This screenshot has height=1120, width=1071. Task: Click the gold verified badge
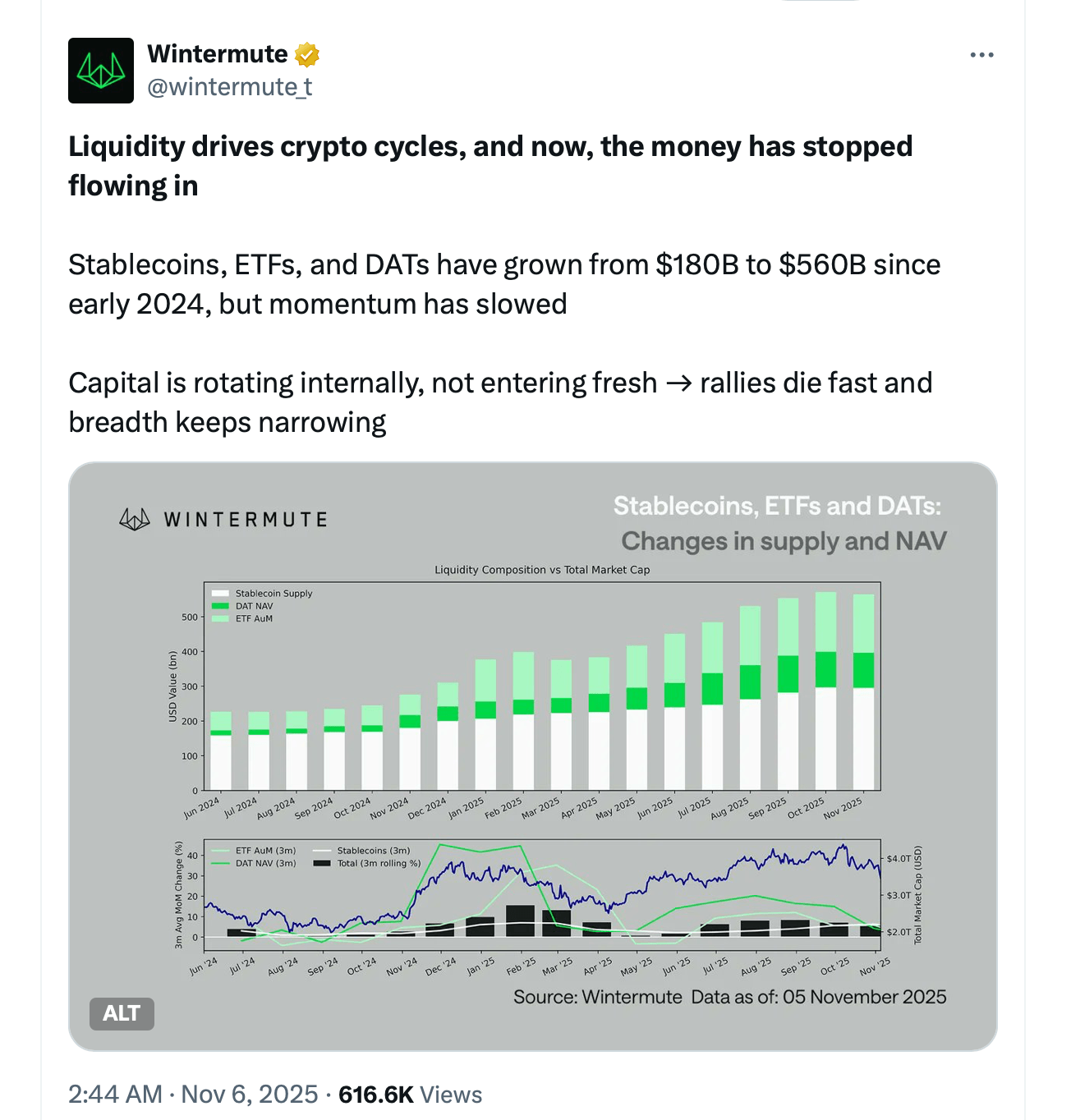[x=307, y=55]
